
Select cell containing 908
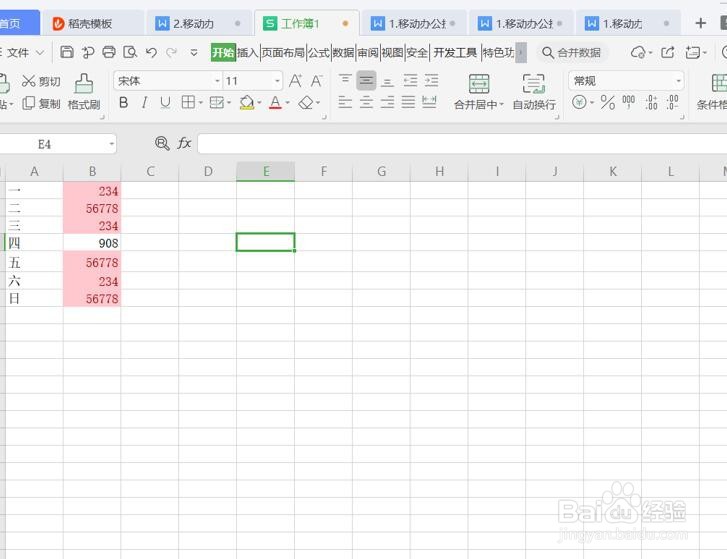(x=92, y=243)
